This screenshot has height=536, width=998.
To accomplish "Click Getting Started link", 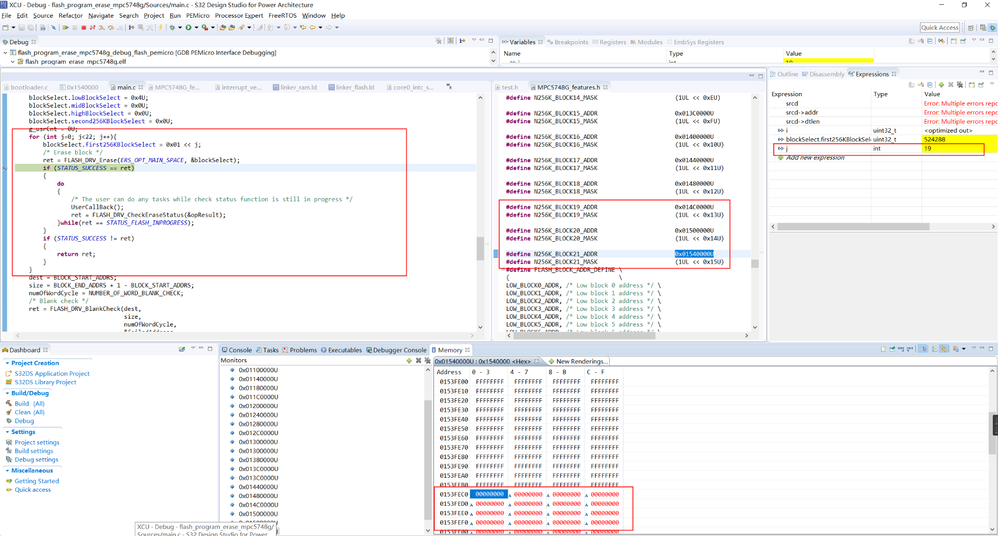I will pyautogui.click(x=37, y=481).
